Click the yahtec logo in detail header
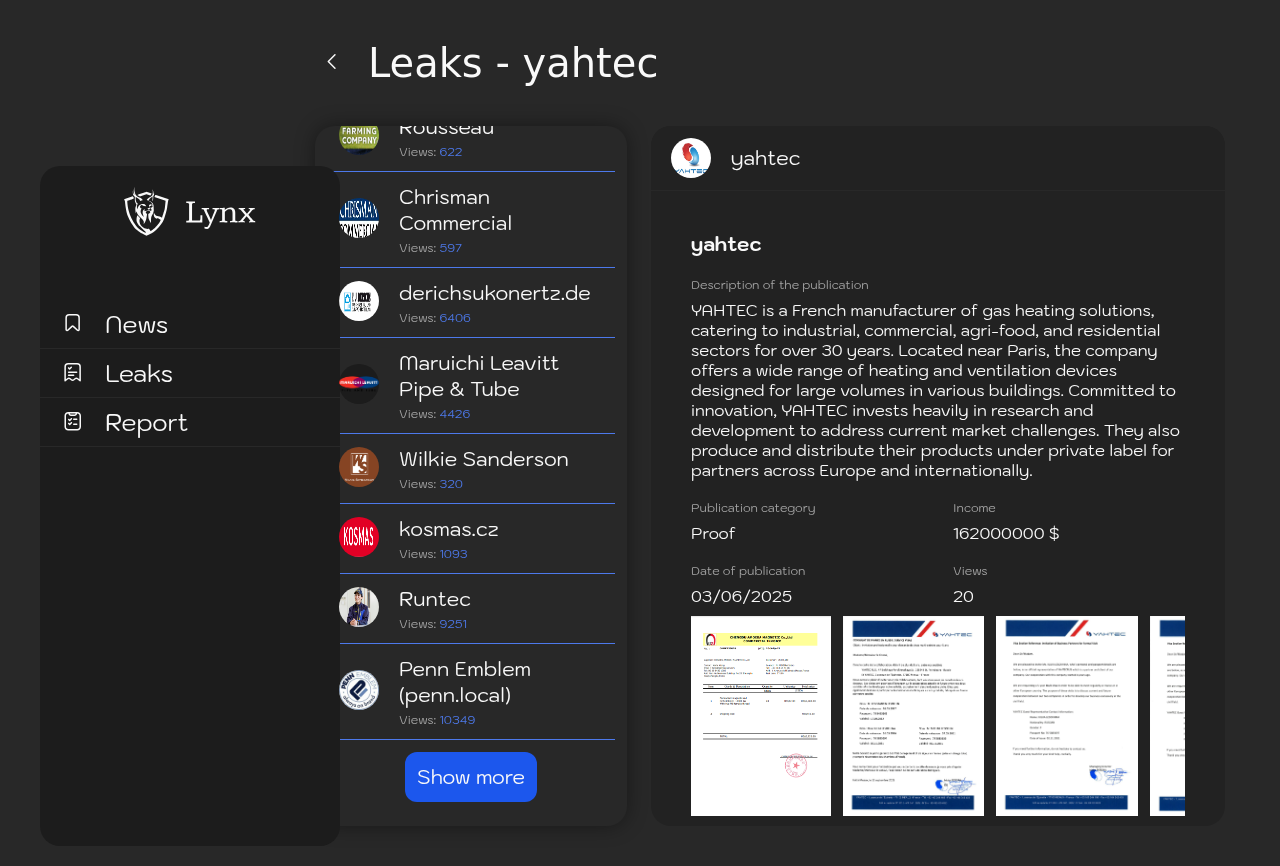Viewport: 1280px width, 866px height. [x=691, y=158]
